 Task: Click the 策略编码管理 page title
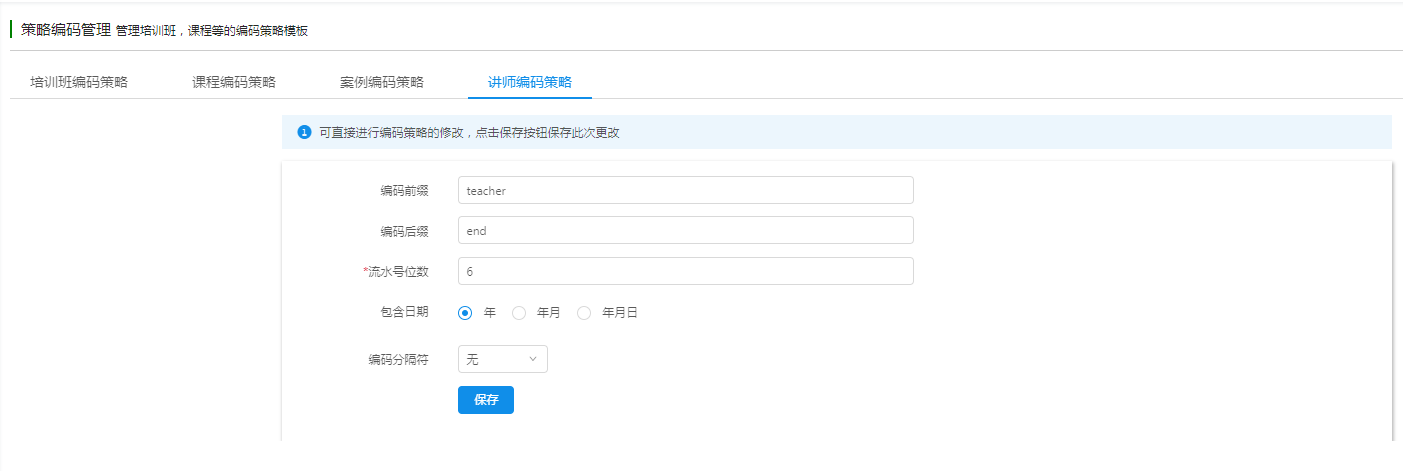click(x=66, y=30)
